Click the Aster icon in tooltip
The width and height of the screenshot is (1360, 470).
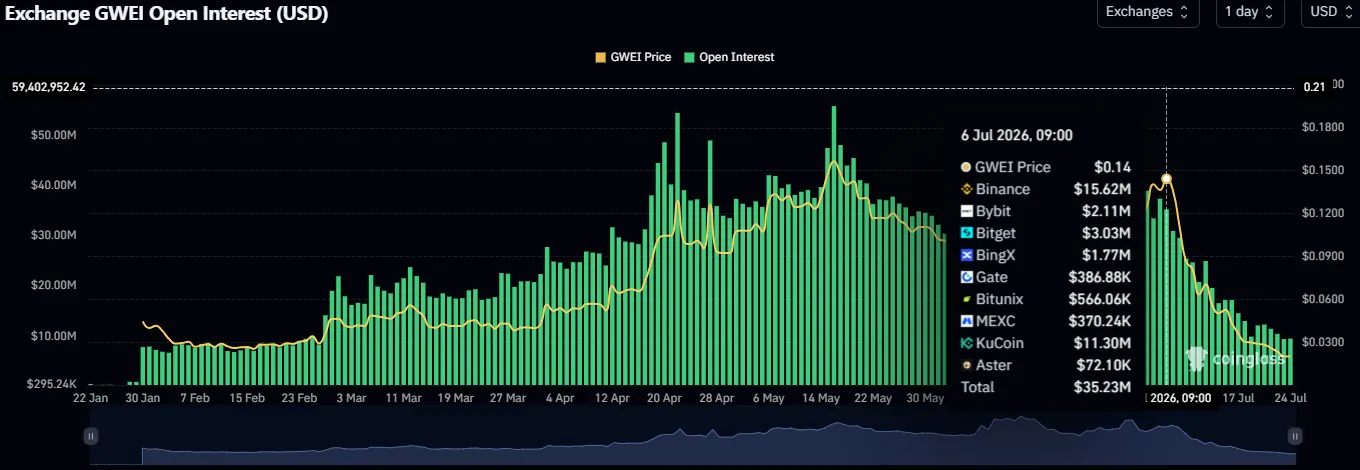[x=967, y=365]
